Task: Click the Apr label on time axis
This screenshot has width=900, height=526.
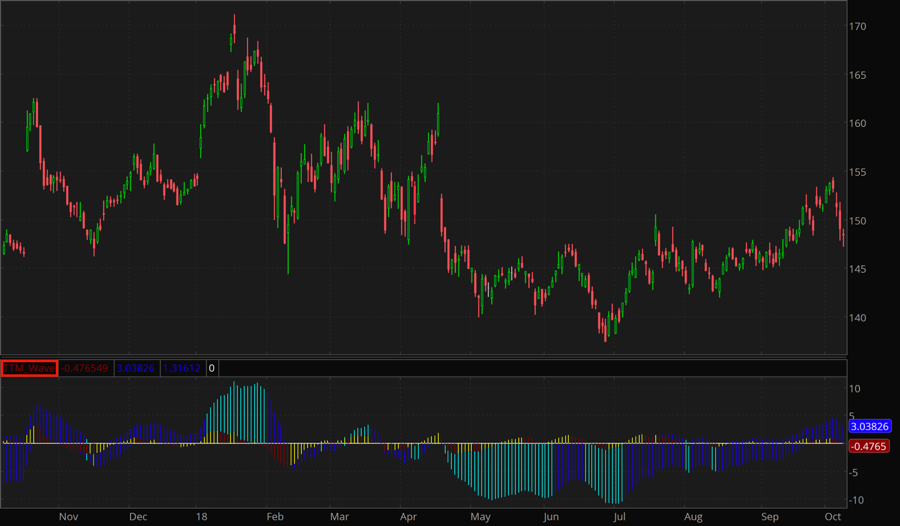Action: 408,517
